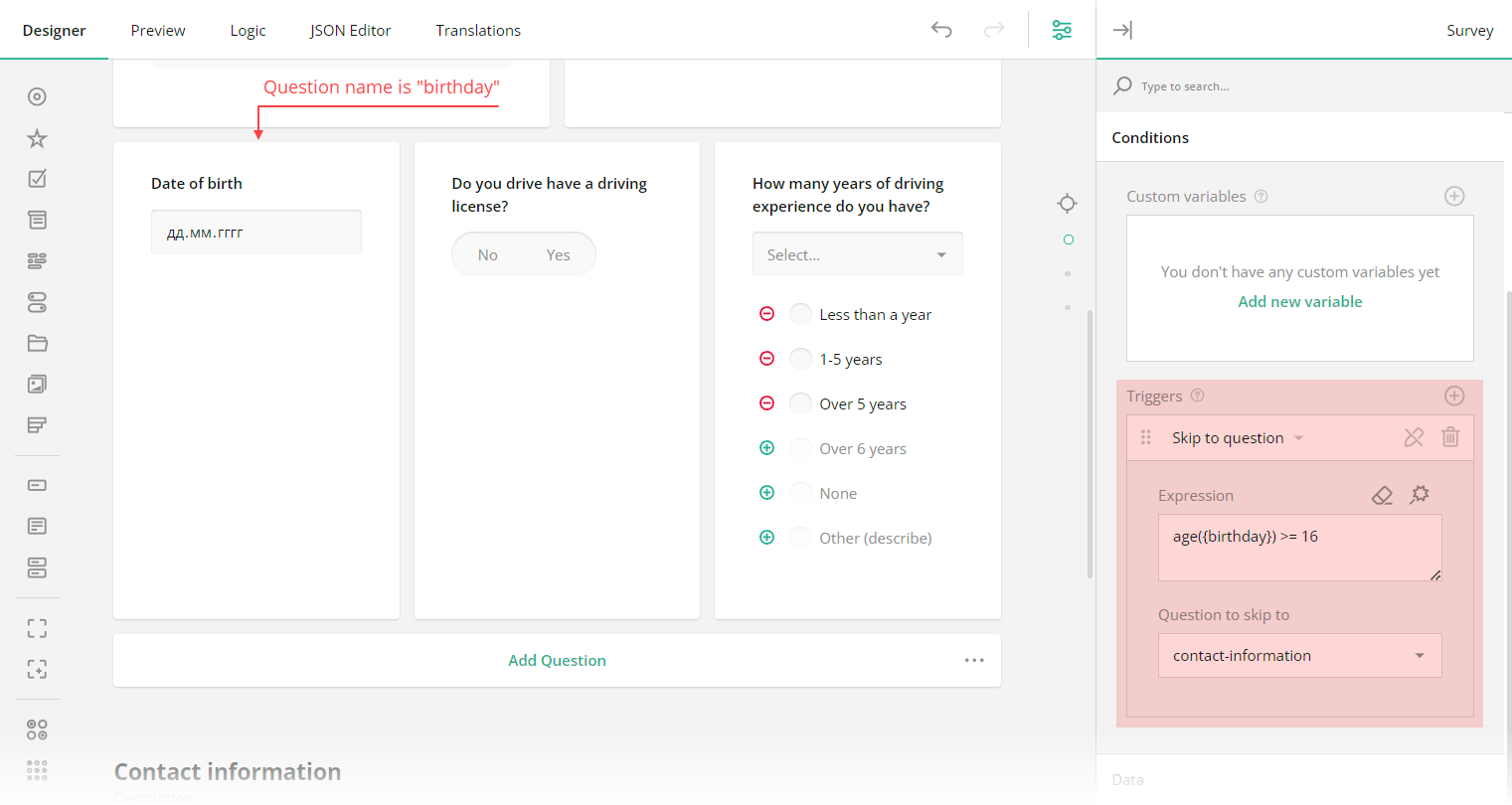Open the survey settings sliders icon in toolbar
Image resolution: width=1512 pixels, height=805 pixels.
(x=1061, y=30)
